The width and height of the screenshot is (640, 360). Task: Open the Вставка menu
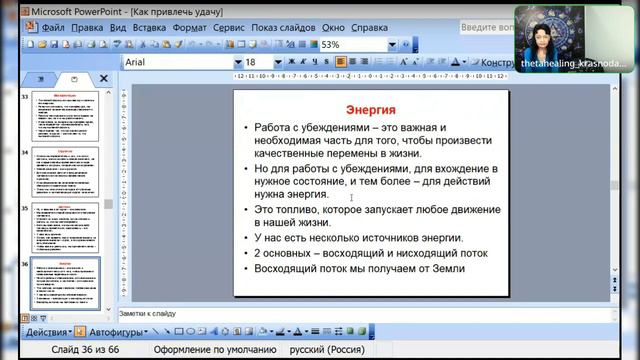coord(149,28)
